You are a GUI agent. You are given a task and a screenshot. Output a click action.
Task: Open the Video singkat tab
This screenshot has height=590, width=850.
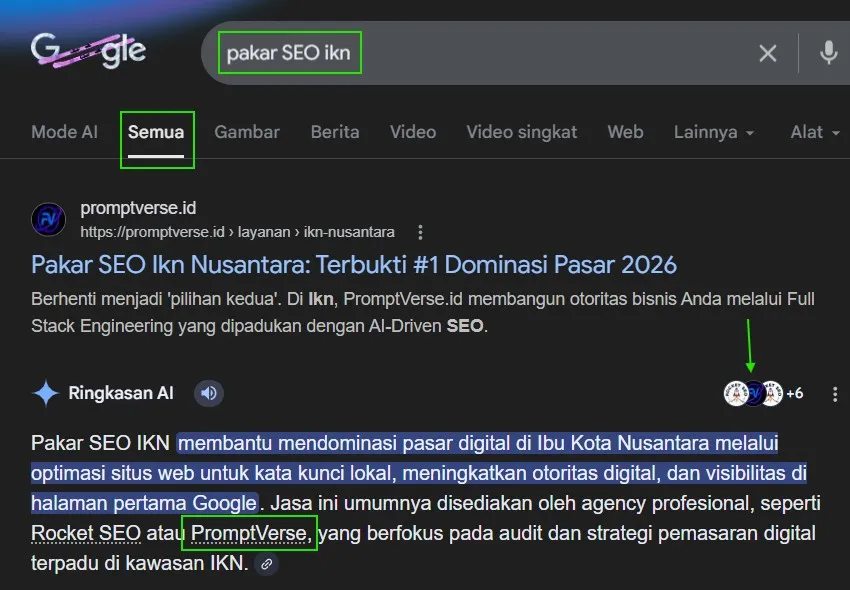click(521, 132)
